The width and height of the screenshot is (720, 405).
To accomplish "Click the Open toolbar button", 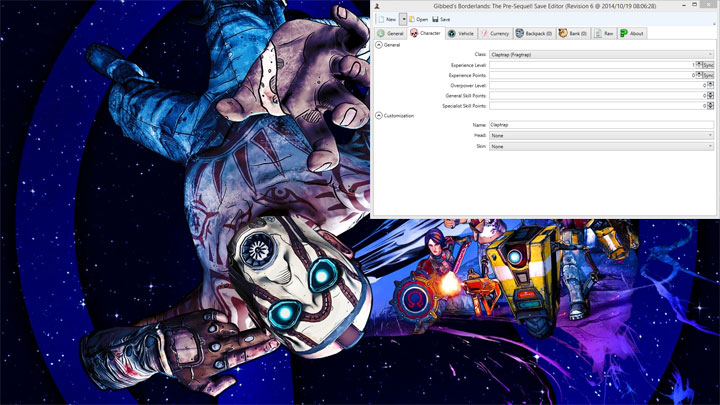I will click(x=418, y=19).
